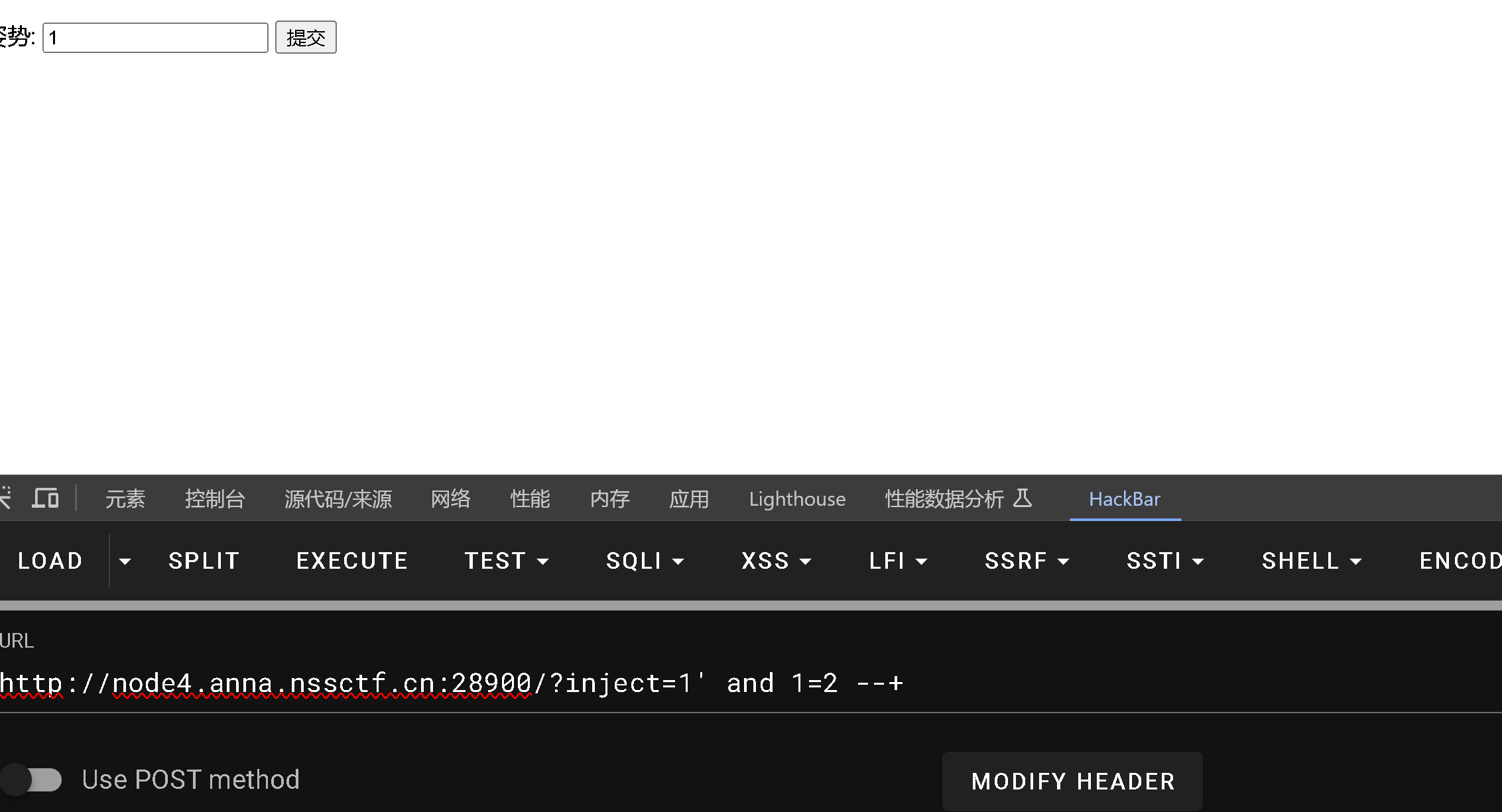This screenshot has height=812, width=1502.
Task: Open the Lighthouse tab
Action: [x=797, y=499]
